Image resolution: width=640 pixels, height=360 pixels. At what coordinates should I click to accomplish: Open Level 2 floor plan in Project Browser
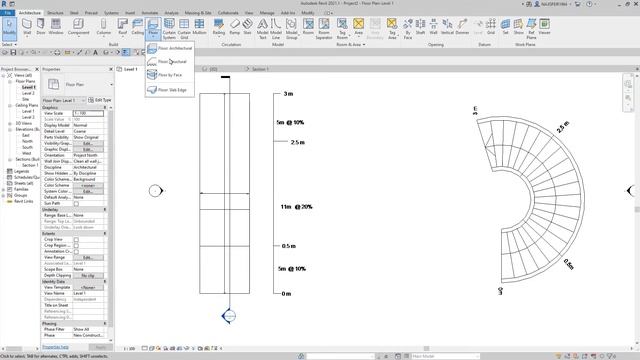pyautogui.click(x=28, y=93)
